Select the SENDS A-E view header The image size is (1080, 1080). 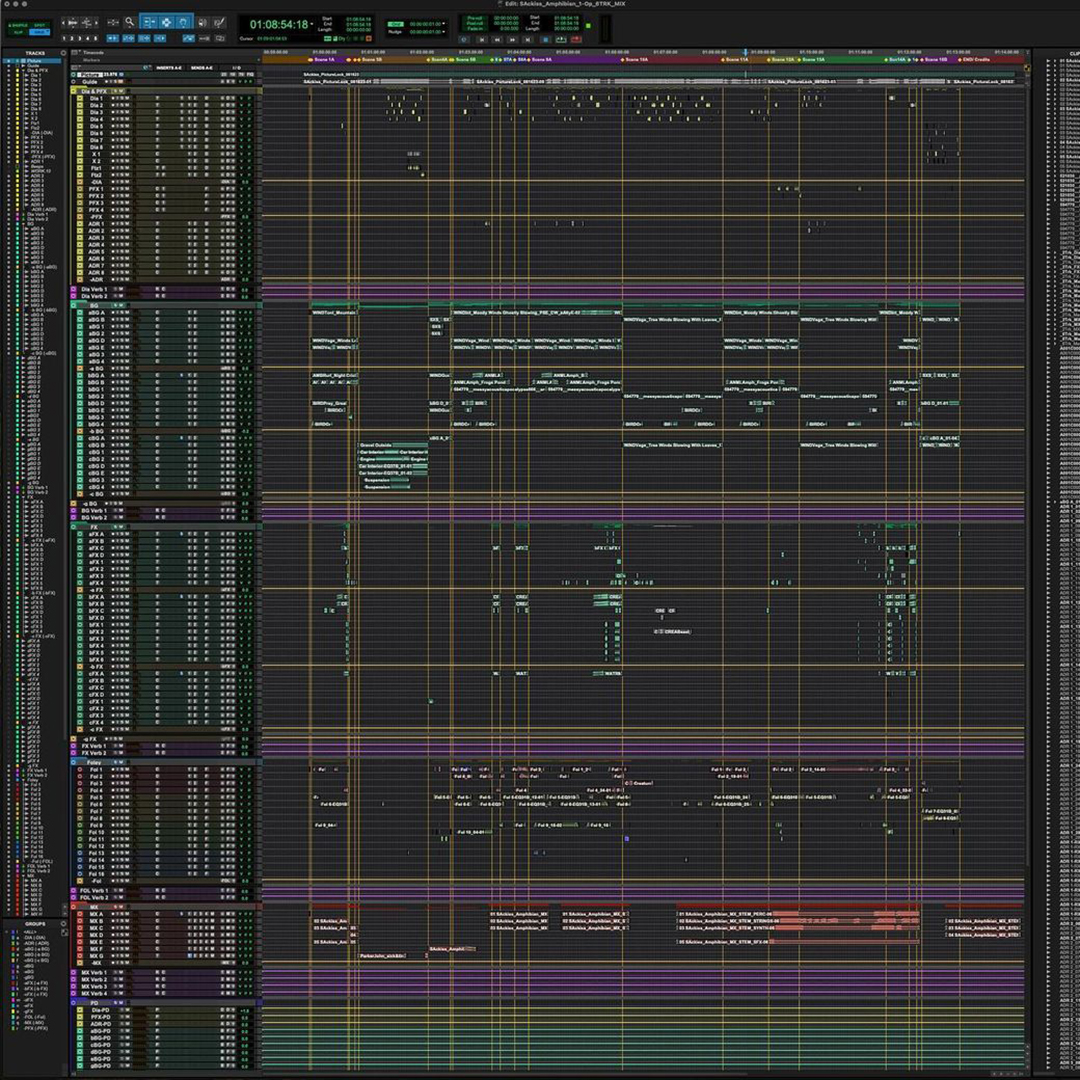coord(202,68)
